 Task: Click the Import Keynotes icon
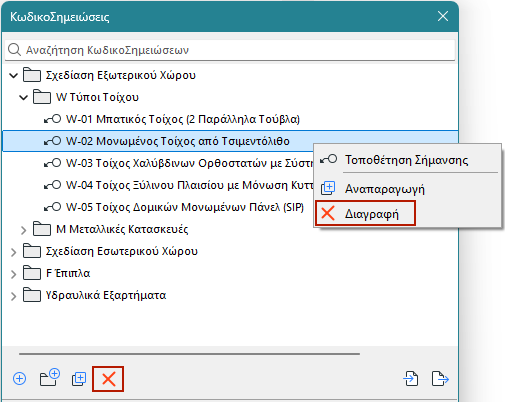(x=410, y=379)
